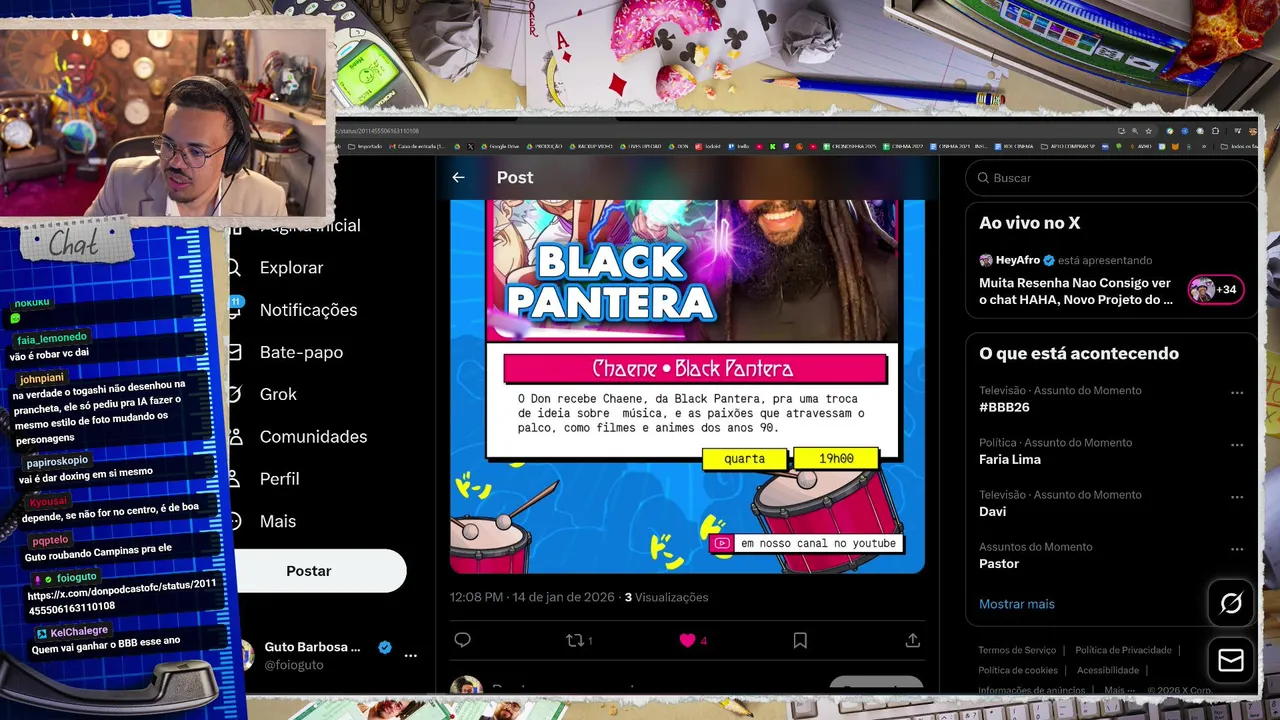Open the Faria Lima trending topic
1280x720 pixels.
[x=1010, y=459]
